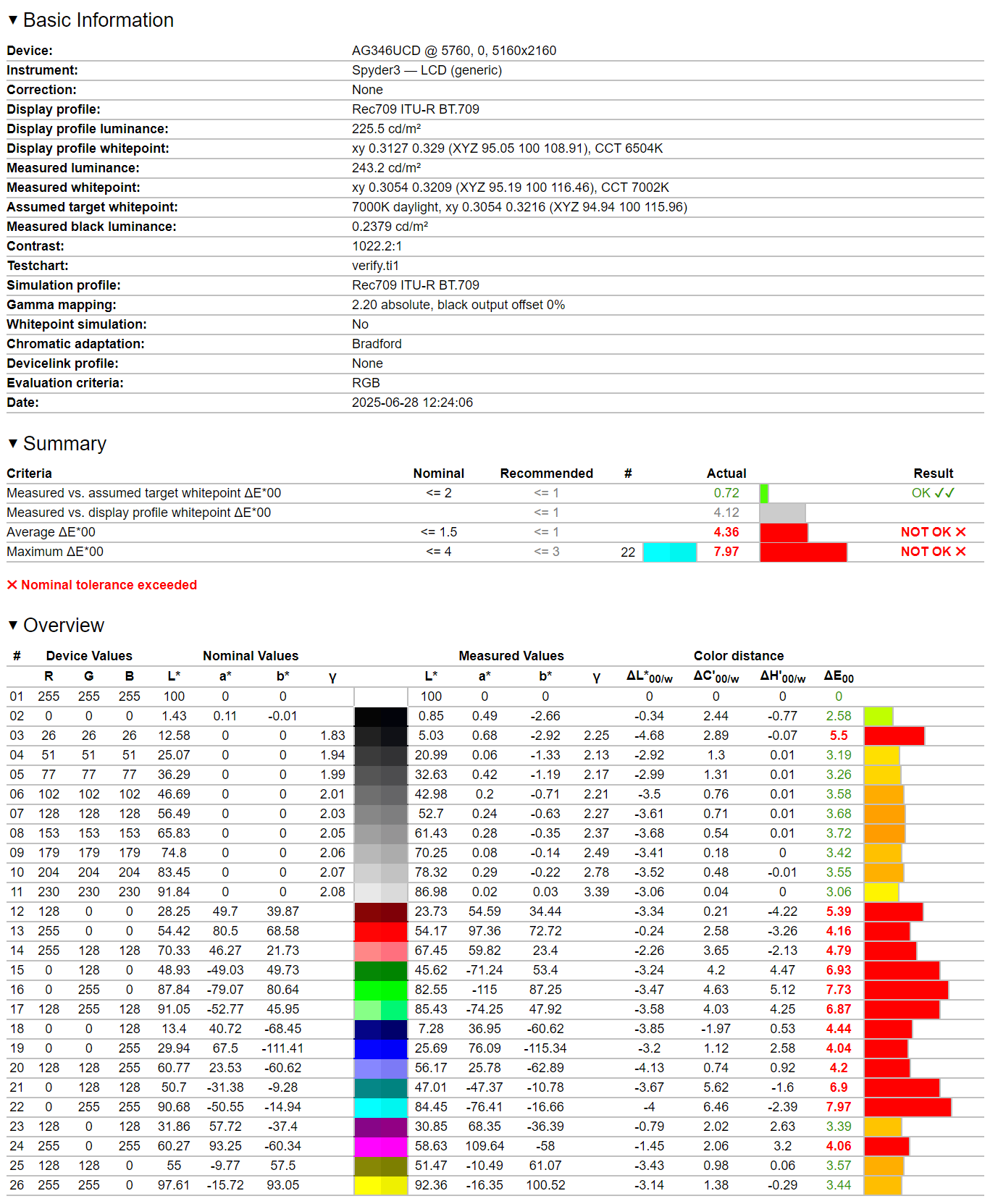
Task: Select the pure red color swatch in row 13
Action: (380, 931)
